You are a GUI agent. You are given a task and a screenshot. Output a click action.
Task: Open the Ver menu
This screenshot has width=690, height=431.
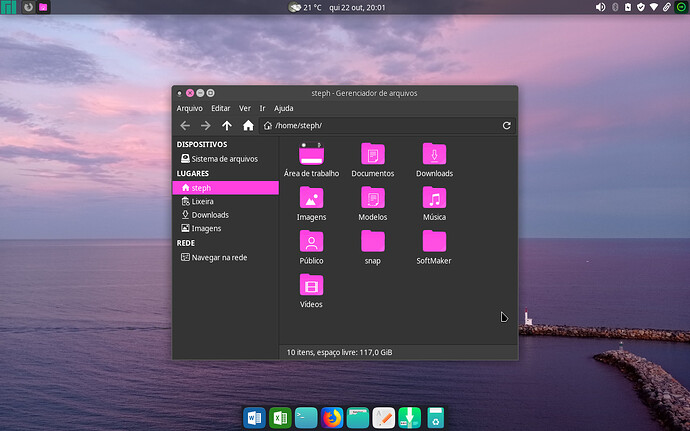(245, 108)
